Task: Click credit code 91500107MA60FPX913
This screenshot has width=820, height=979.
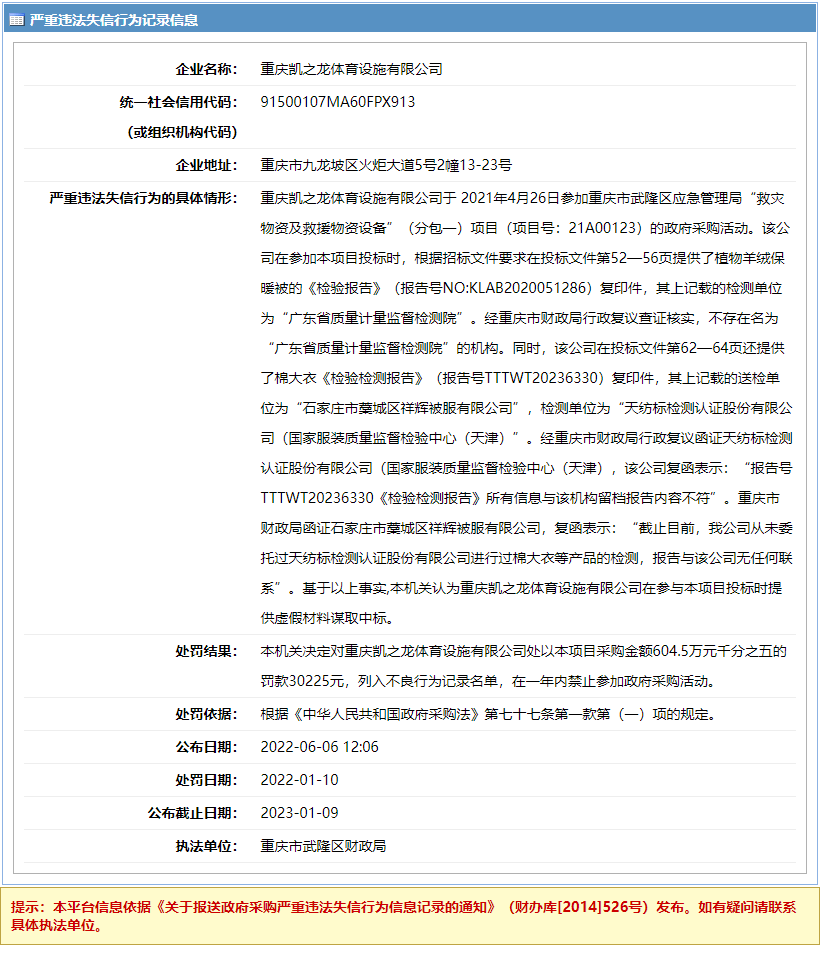Action: coord(338,102)
